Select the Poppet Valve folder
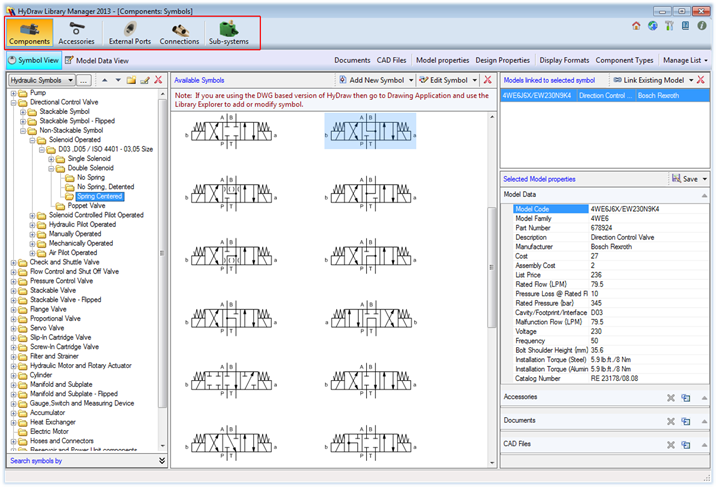The image size is (716, 487). click(86, 206)
